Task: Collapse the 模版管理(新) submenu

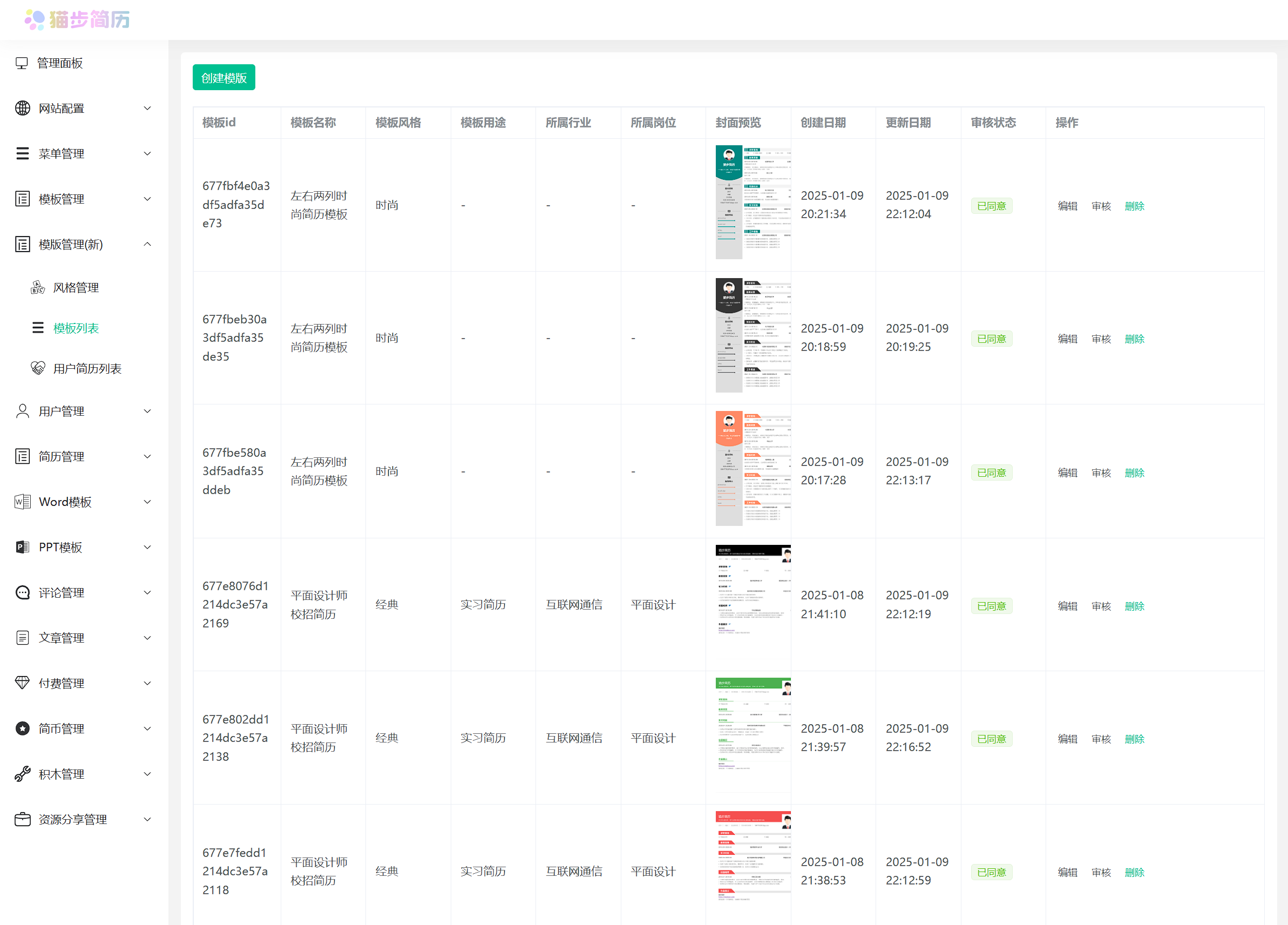Action: pyautogui.click(x=147, y=244)
